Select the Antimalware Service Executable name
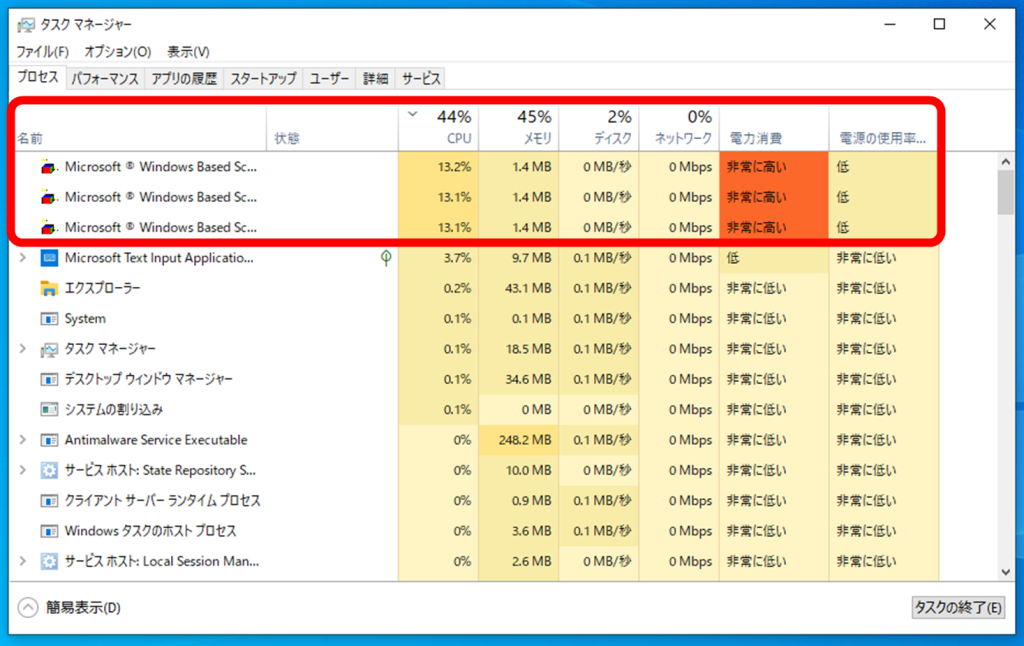 coord(156,440)
